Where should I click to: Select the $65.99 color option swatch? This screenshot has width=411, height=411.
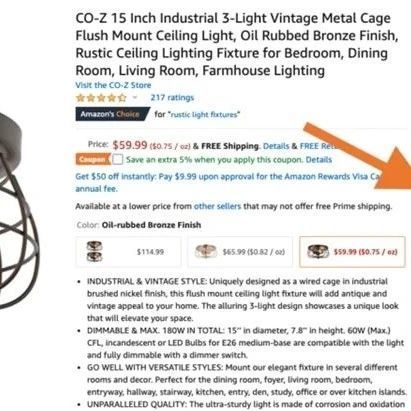click(240, 252)
